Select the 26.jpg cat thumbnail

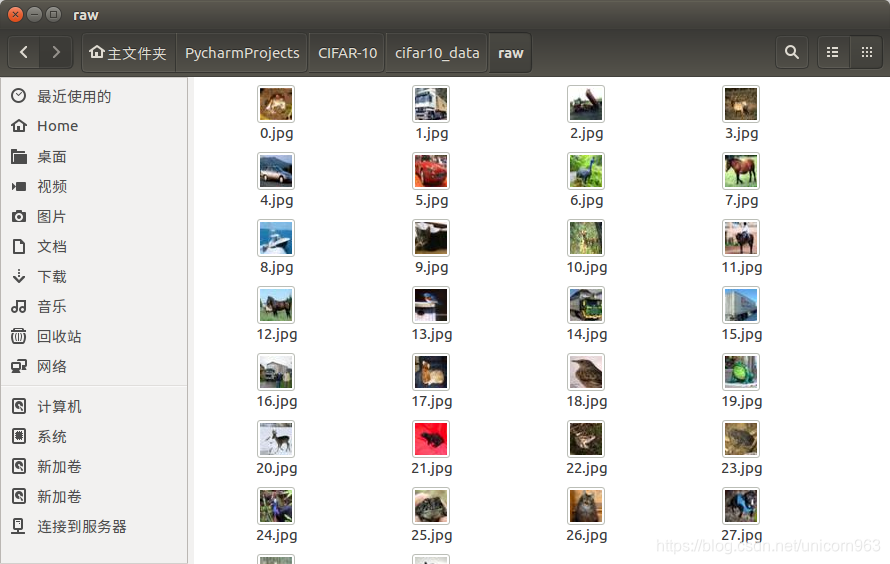(586, 506)
